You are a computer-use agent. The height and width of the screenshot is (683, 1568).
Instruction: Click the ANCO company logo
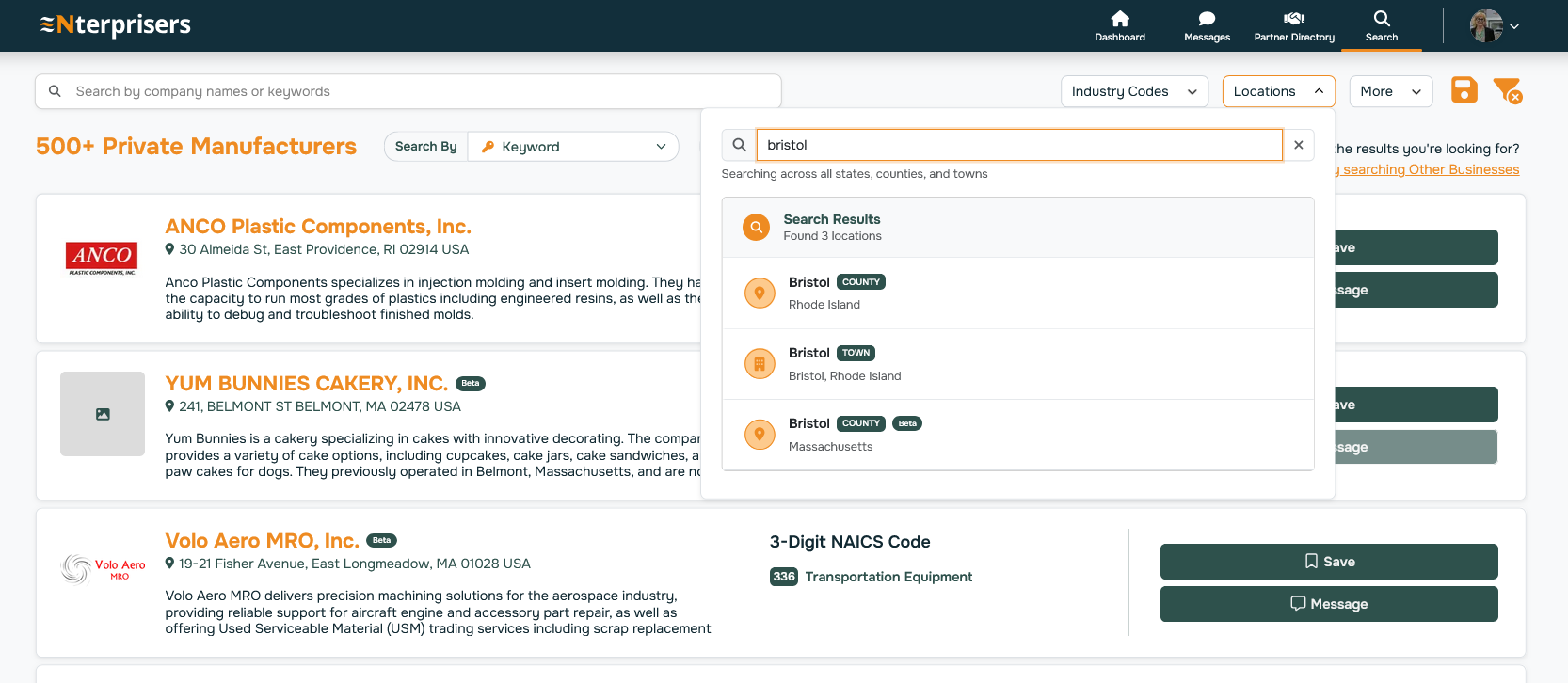[102, 257]
